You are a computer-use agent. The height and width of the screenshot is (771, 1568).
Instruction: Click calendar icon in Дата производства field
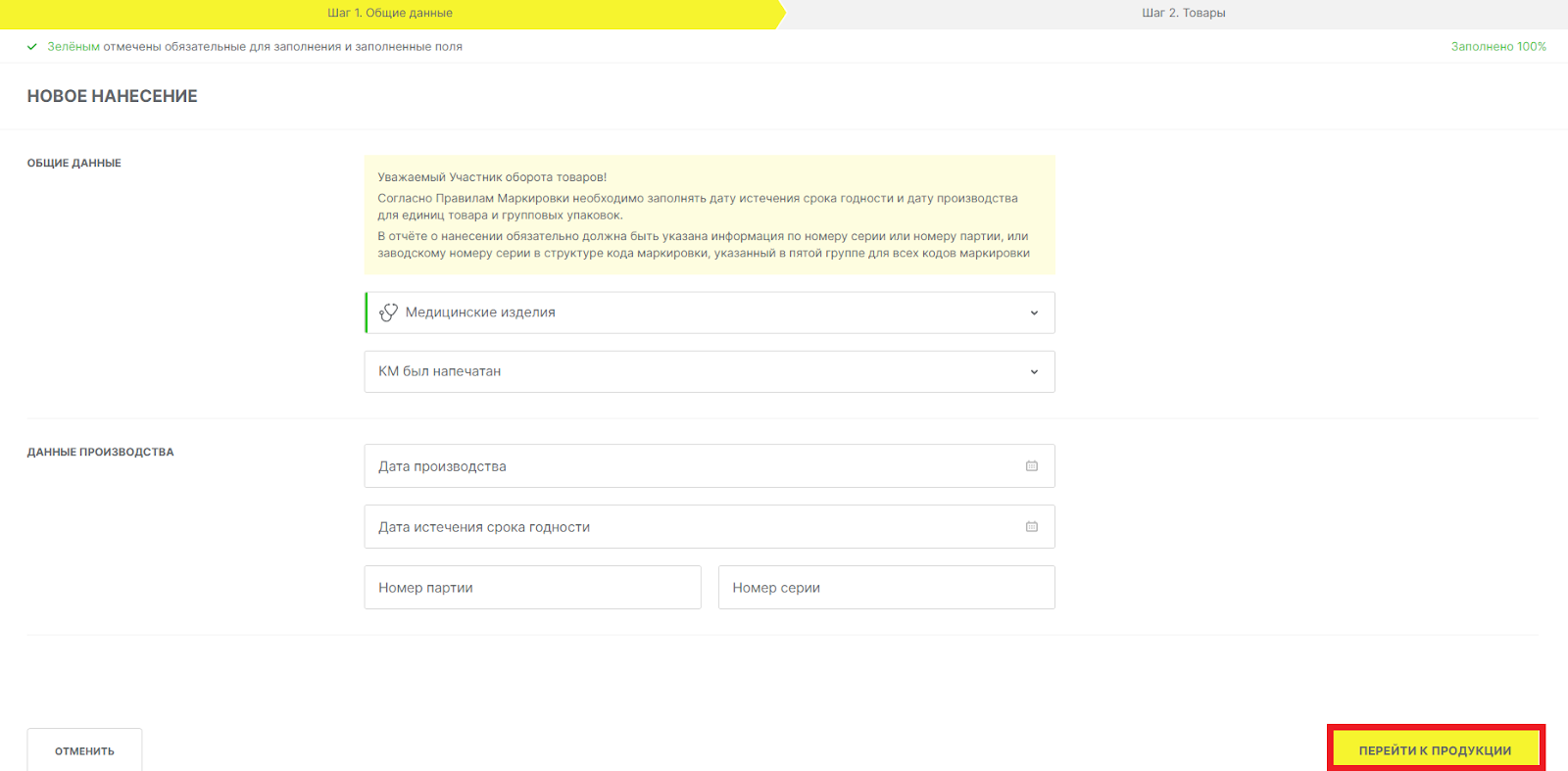point(1032,466)
